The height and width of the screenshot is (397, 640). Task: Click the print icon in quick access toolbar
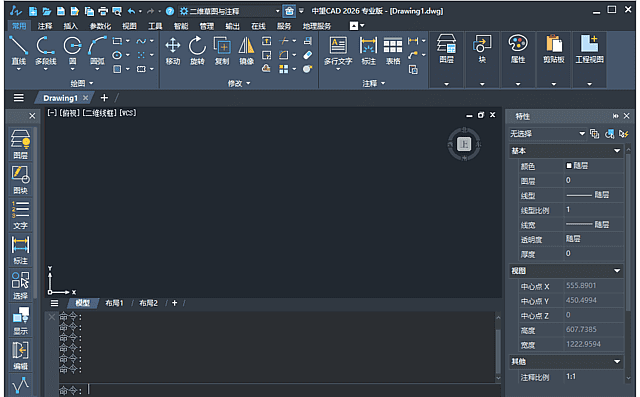pos(103,11)
